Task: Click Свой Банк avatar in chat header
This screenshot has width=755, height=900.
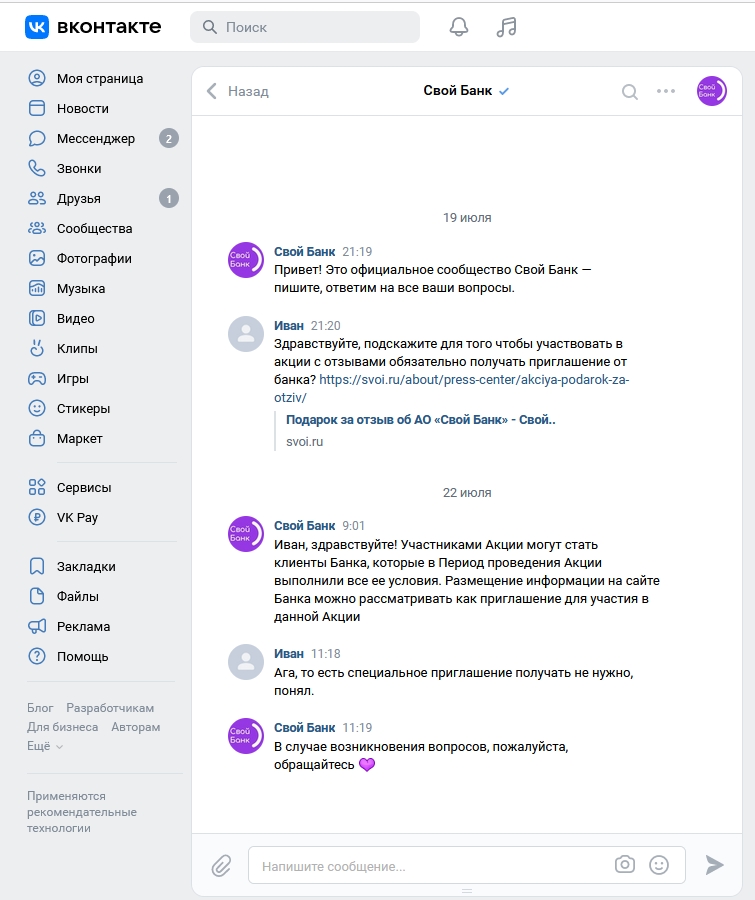Action: tap(712, 91)
